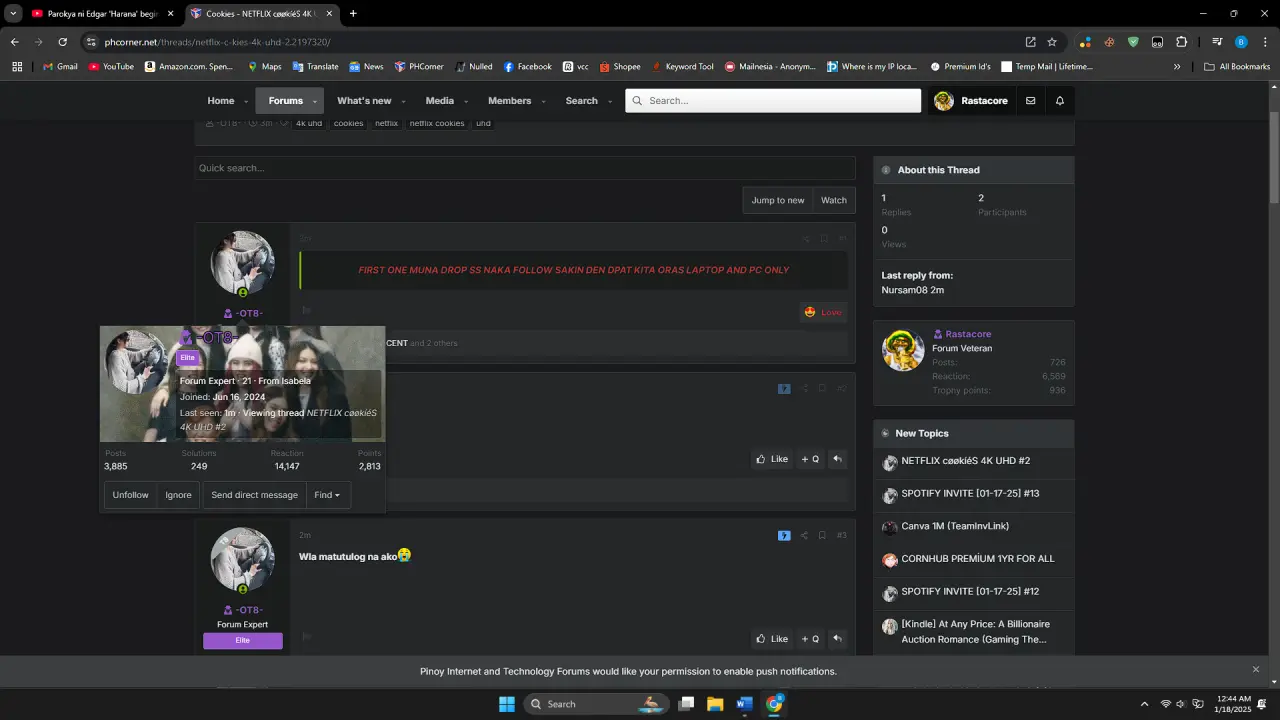1280x720 pixels.
Task: Open the What's new nav item
Action: click(x=364, y=101)
